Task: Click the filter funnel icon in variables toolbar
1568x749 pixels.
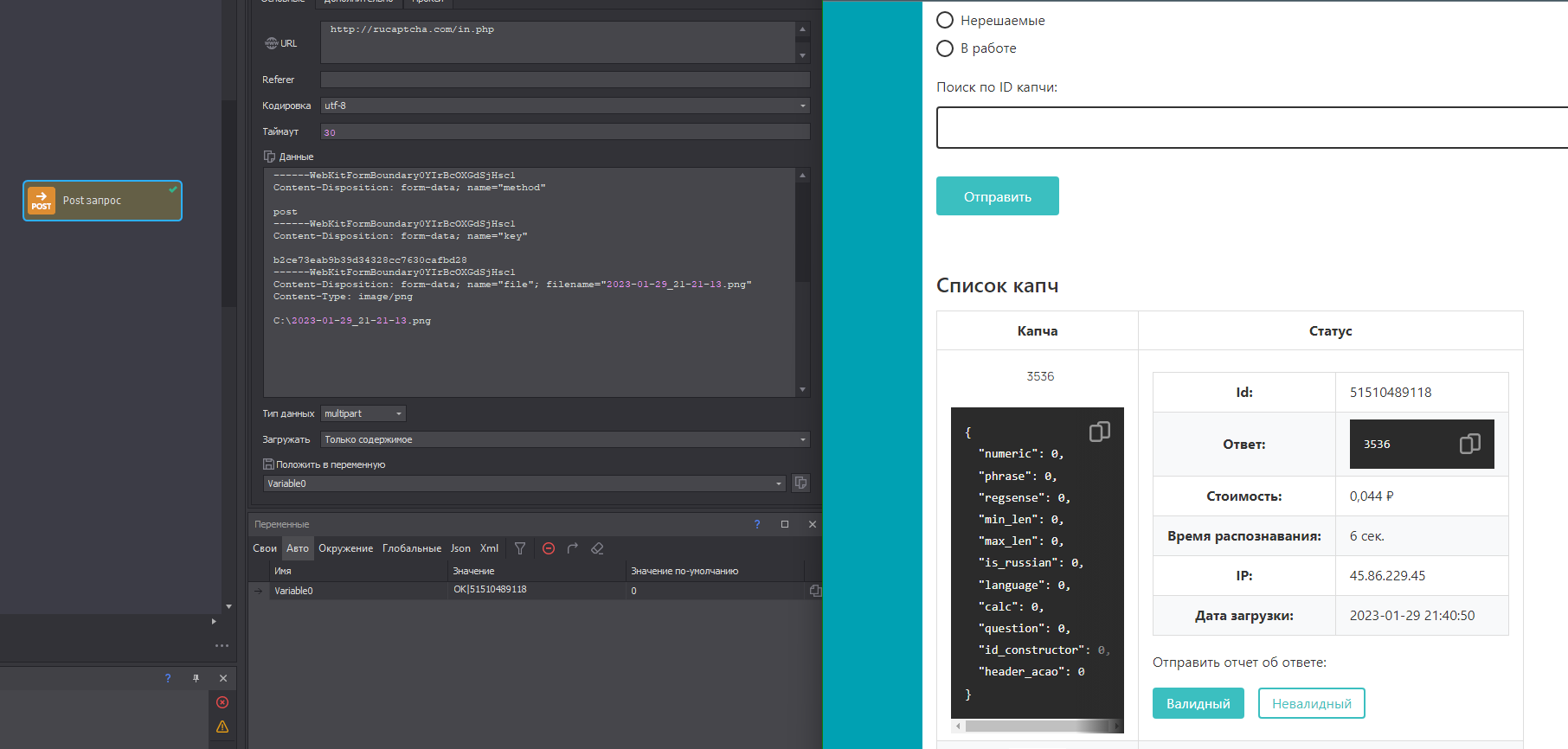Action: tap(520, 548)
